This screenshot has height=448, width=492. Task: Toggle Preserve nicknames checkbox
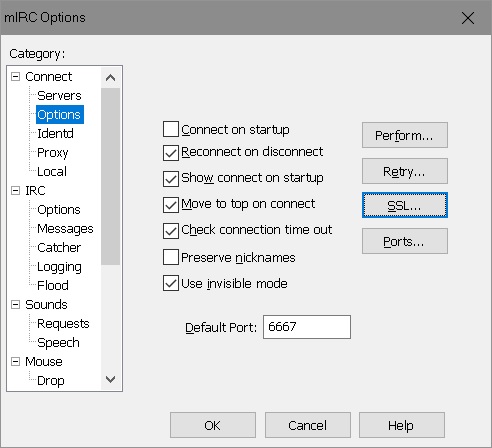coord(171,257)
